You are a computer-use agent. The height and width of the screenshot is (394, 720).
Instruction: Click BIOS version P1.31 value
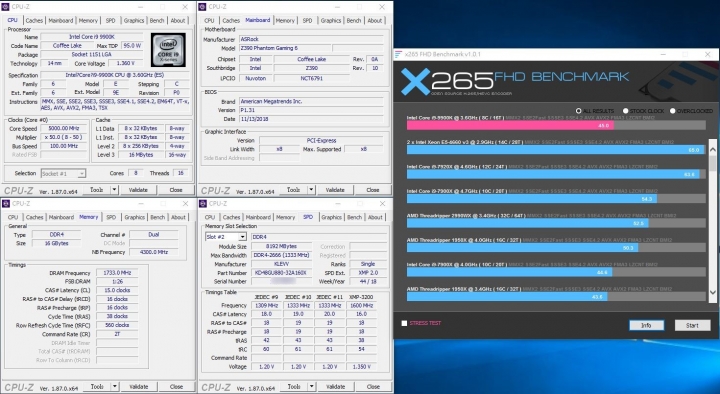pyautogui.click(x=311, y=110)
